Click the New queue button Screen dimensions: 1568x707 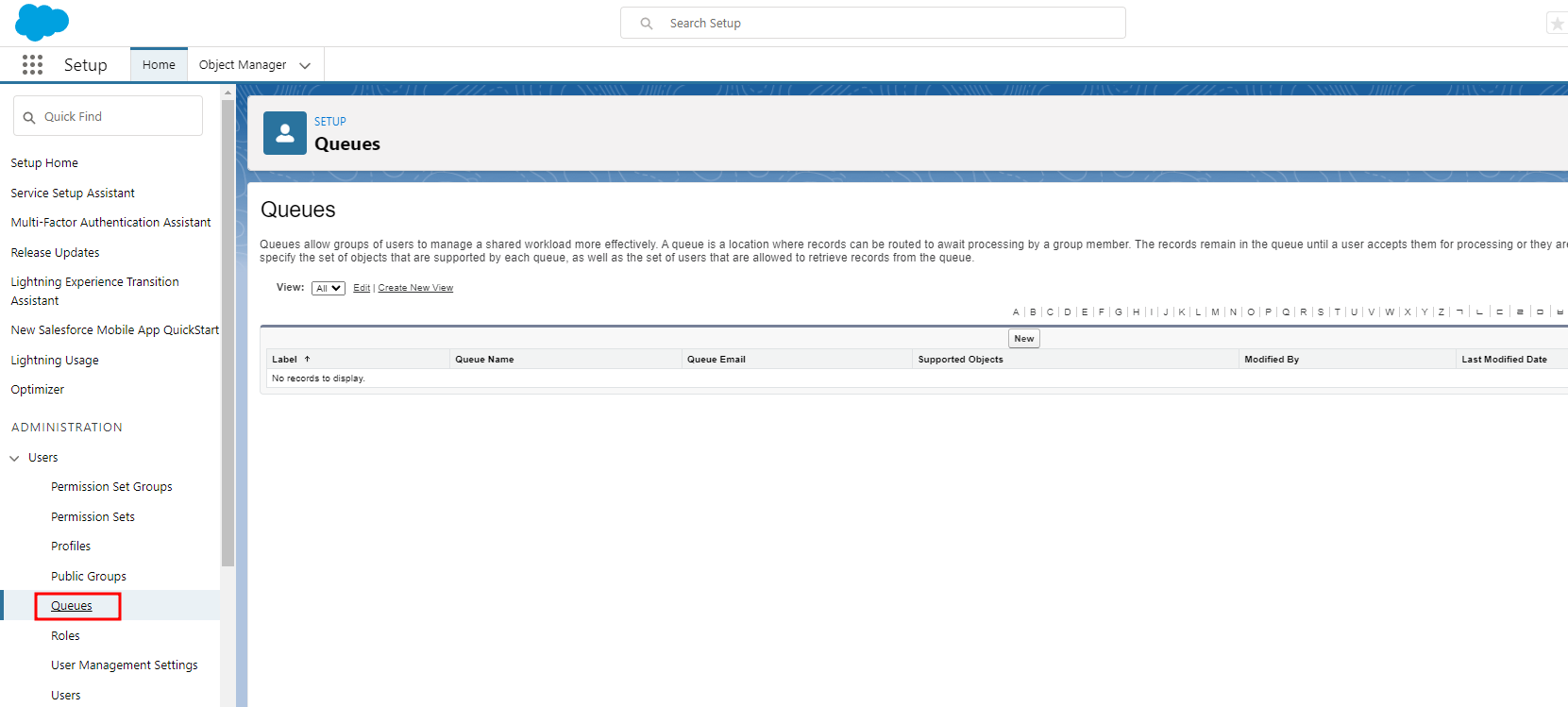[1024, 339]
